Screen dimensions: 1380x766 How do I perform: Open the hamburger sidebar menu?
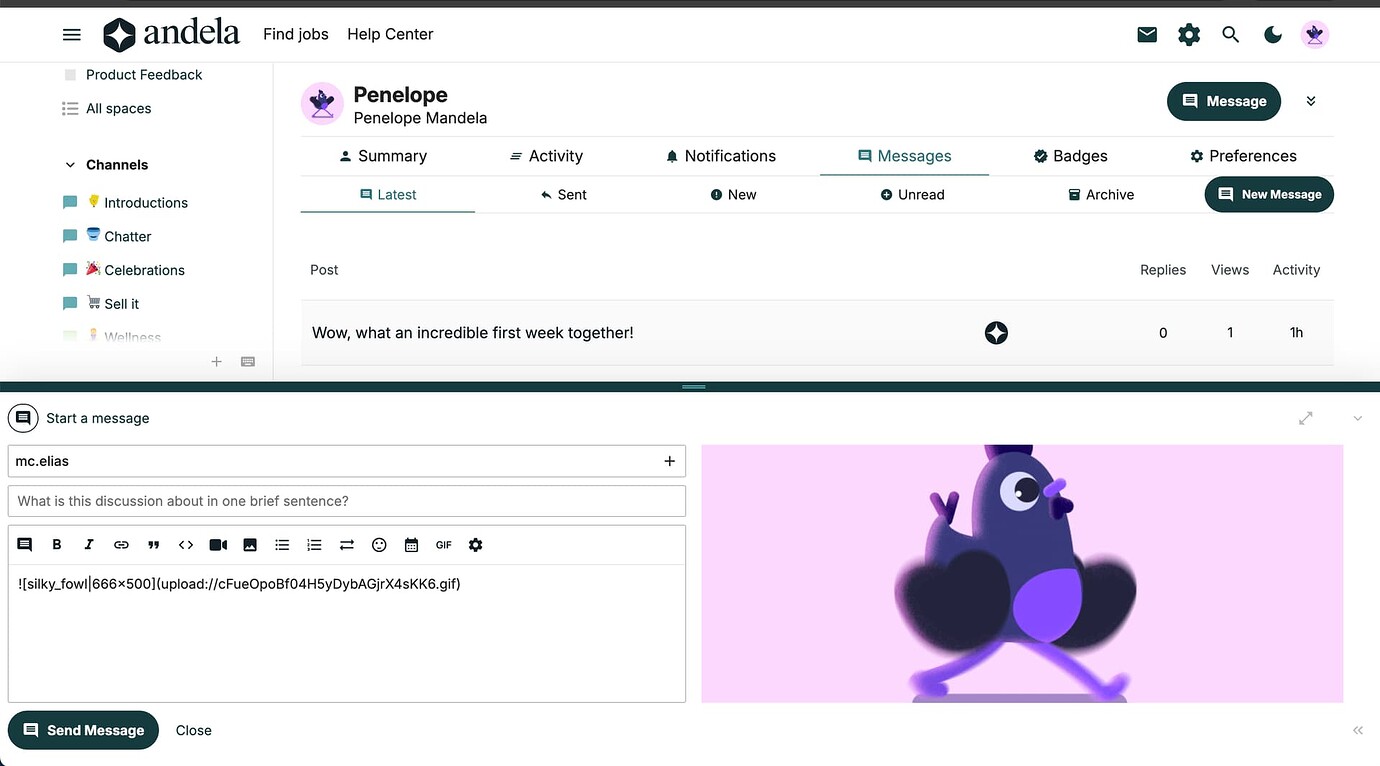pyautogui.click(x=72, y=34)
